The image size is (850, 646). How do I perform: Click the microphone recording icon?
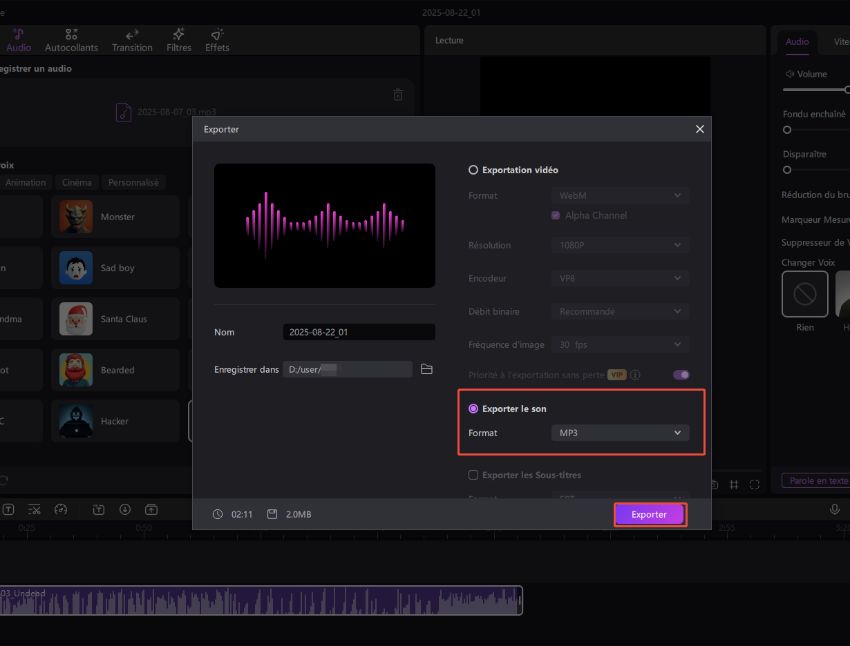pos(836,509)
